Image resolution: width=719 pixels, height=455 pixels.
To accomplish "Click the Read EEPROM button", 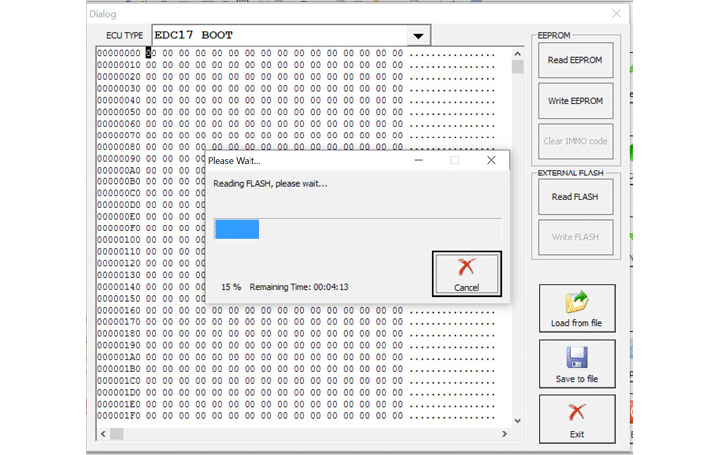I will tap(575, 60).
